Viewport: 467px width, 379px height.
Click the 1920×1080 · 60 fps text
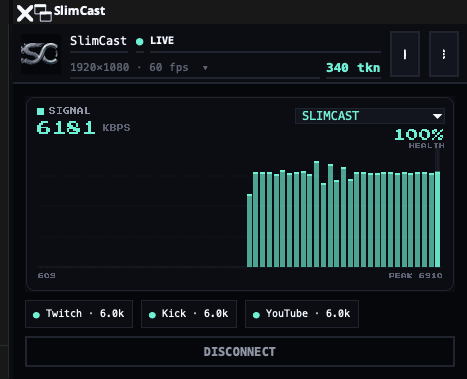129,68
